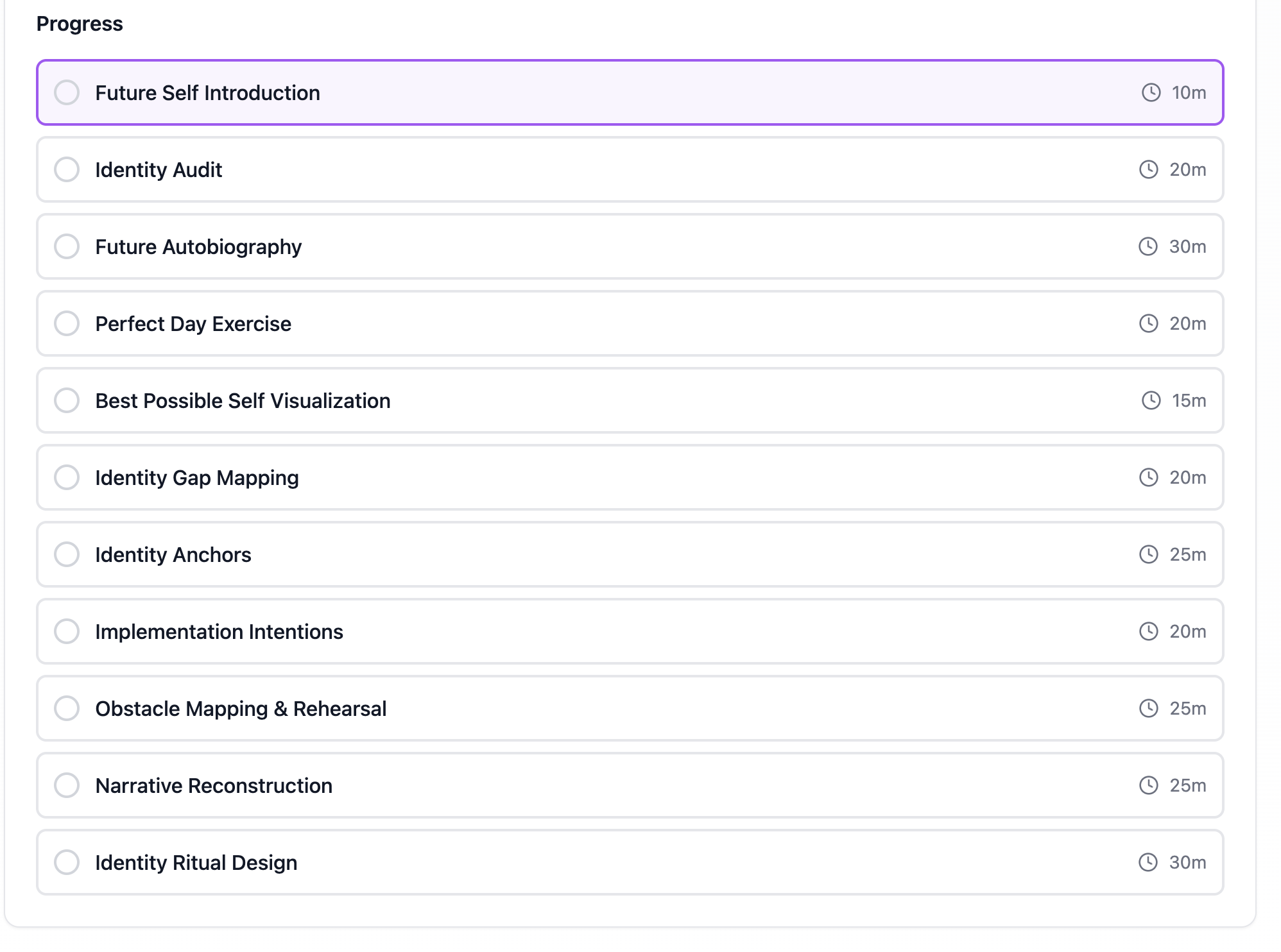Click clock icon on Best Possible Self Visualization
This screenshot has width=1281, height=952.
[1151, 400]
